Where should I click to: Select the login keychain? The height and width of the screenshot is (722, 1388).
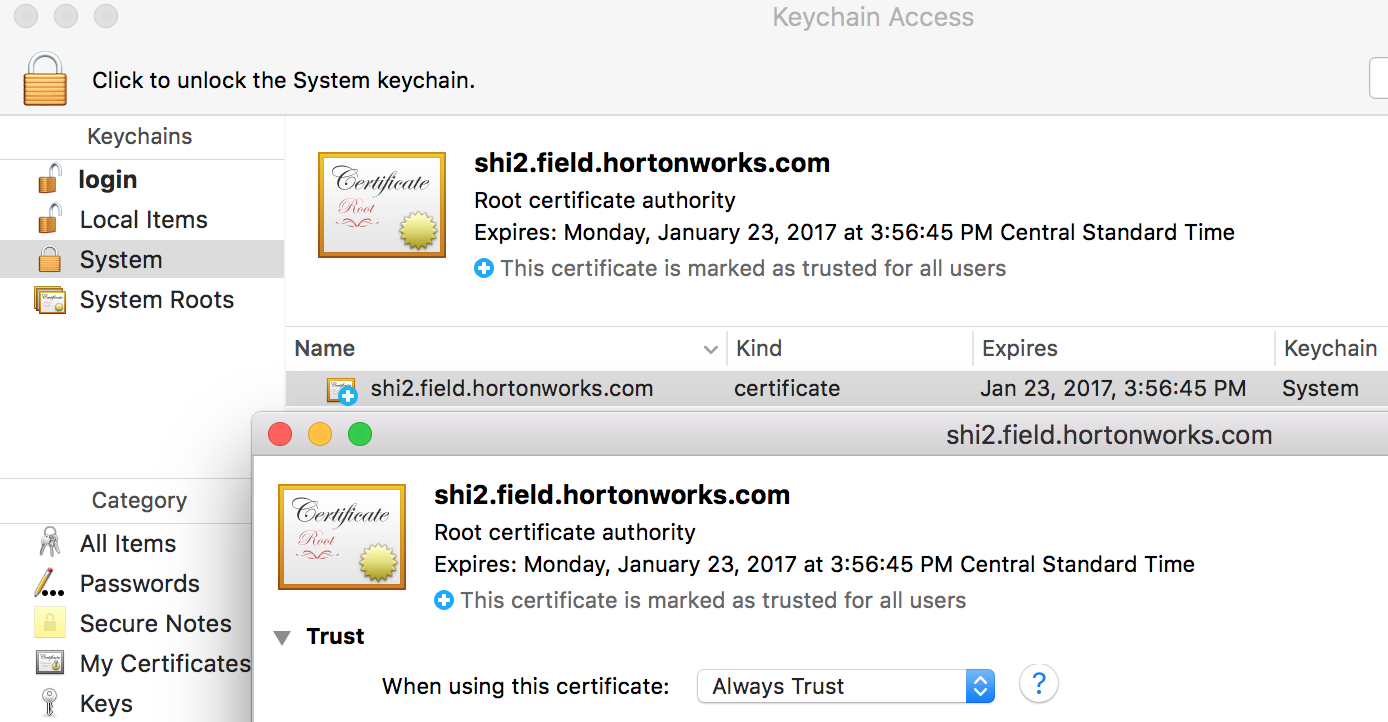point(107,180)
